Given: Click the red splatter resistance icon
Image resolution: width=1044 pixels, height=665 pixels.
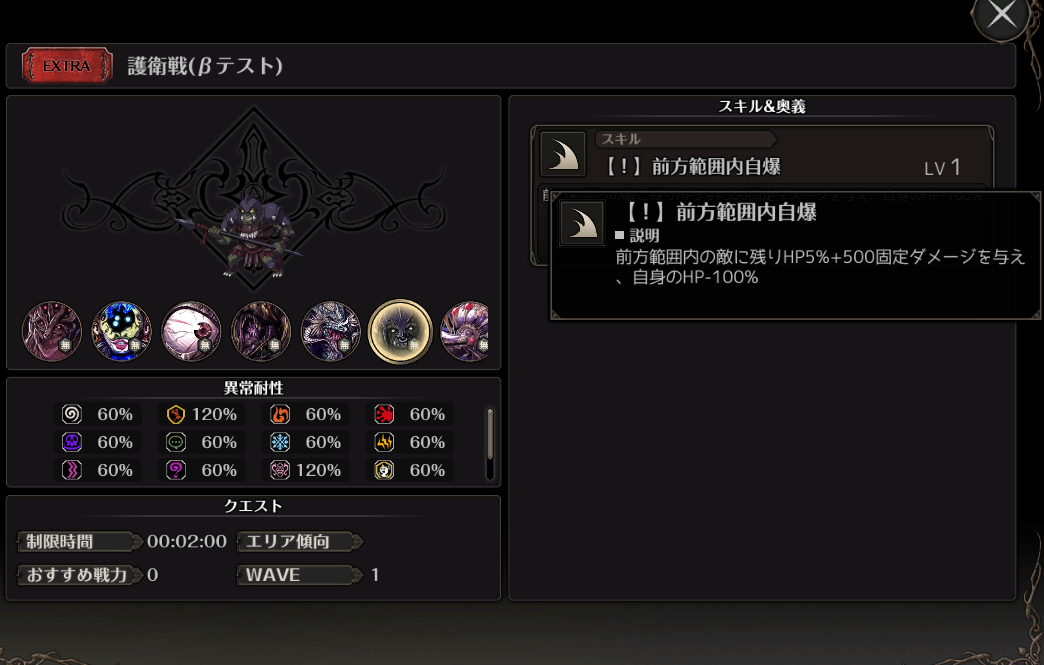Looking at the screenshot, I should point(384,414).
